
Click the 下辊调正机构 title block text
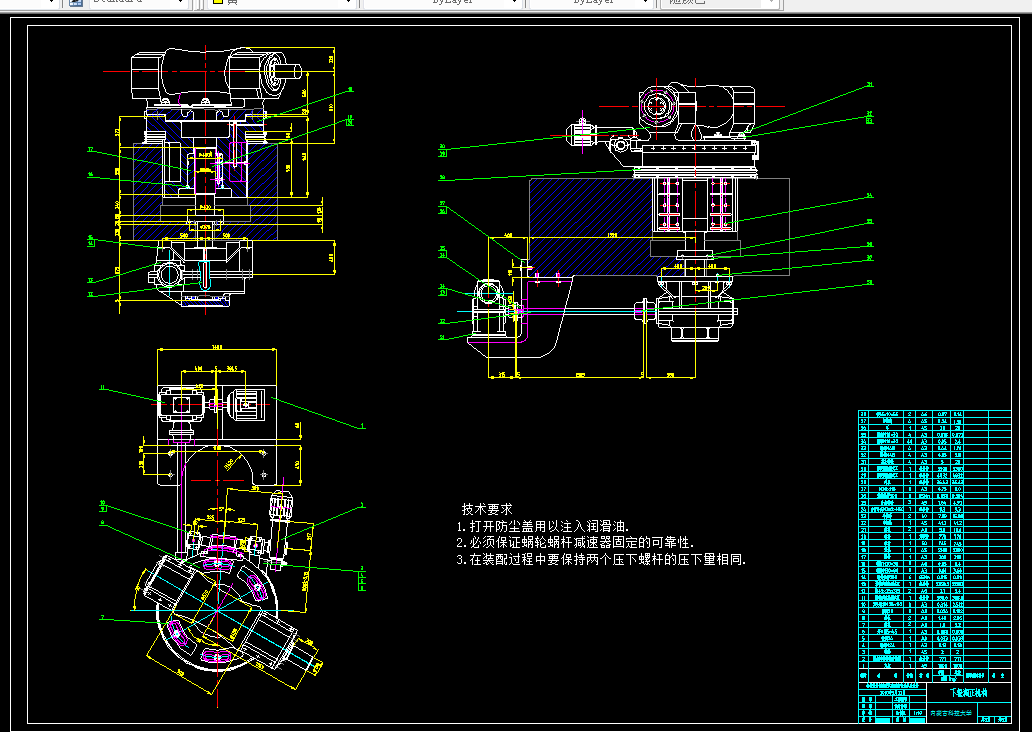click(x=968, y=693)
